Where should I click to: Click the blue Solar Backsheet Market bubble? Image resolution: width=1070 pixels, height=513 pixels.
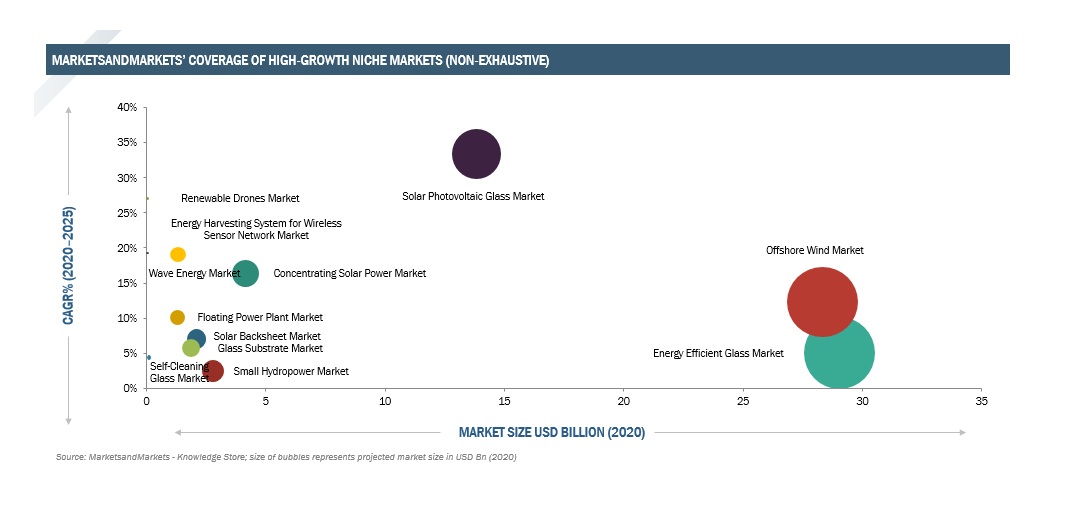click(197, 339)
